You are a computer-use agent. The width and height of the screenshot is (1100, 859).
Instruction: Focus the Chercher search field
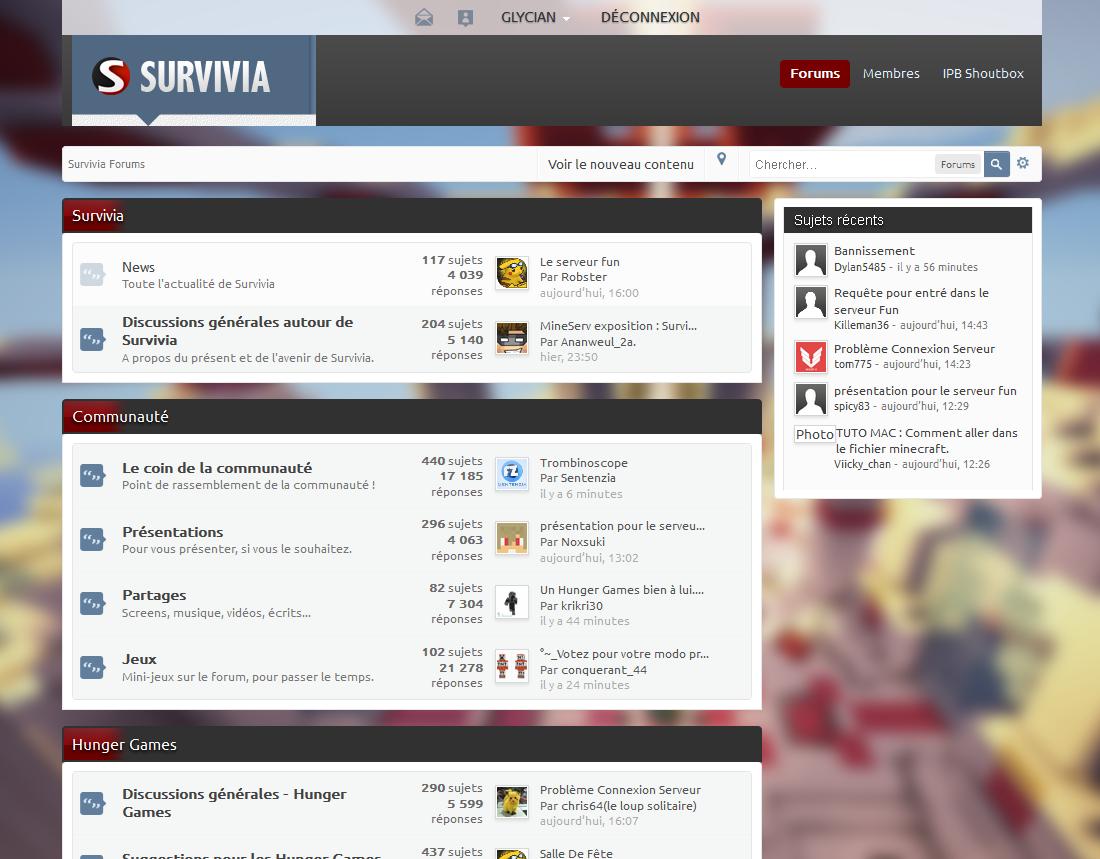pos(840,164)
